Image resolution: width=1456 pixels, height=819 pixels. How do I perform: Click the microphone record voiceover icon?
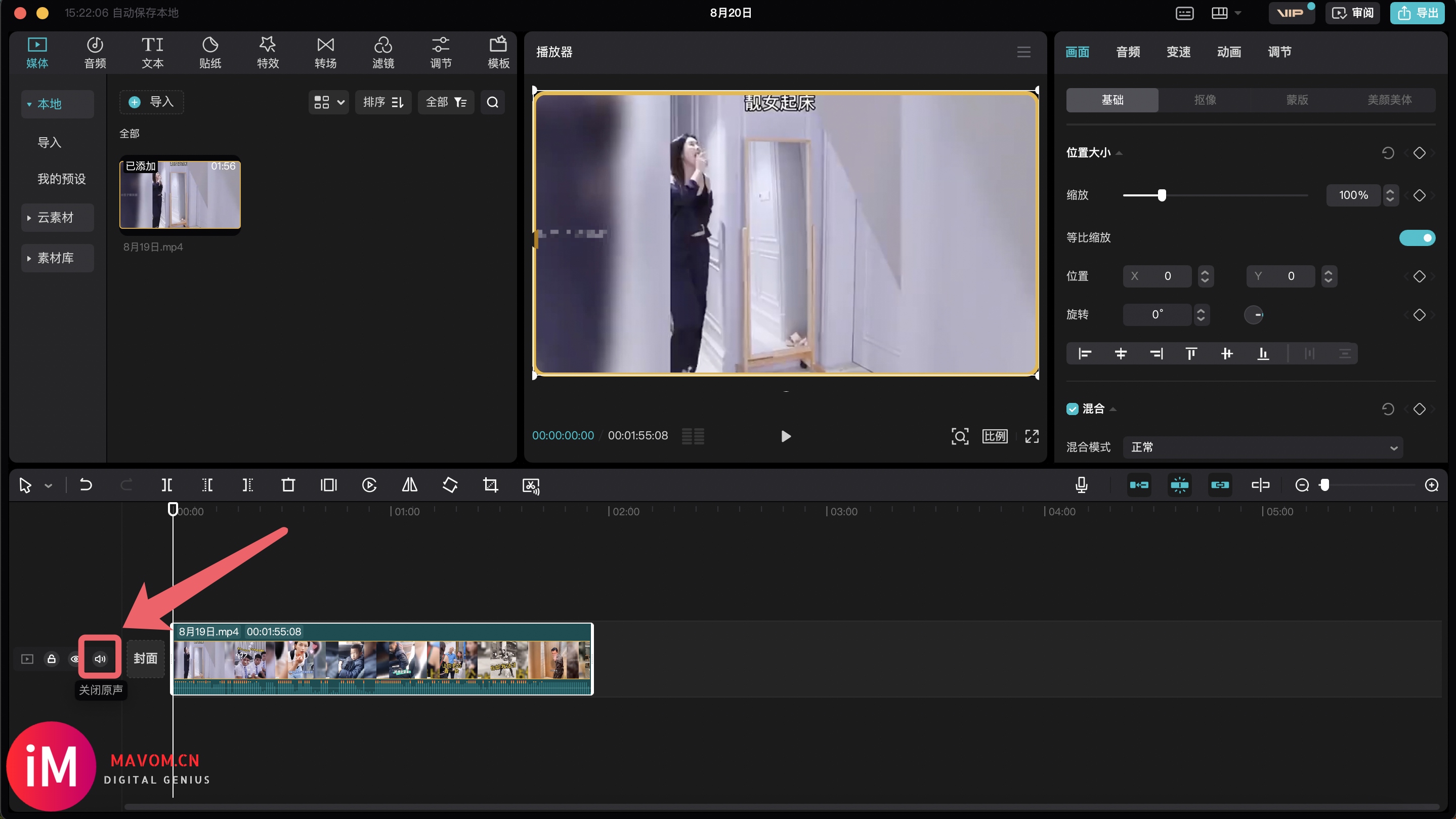coord(1081,485)
